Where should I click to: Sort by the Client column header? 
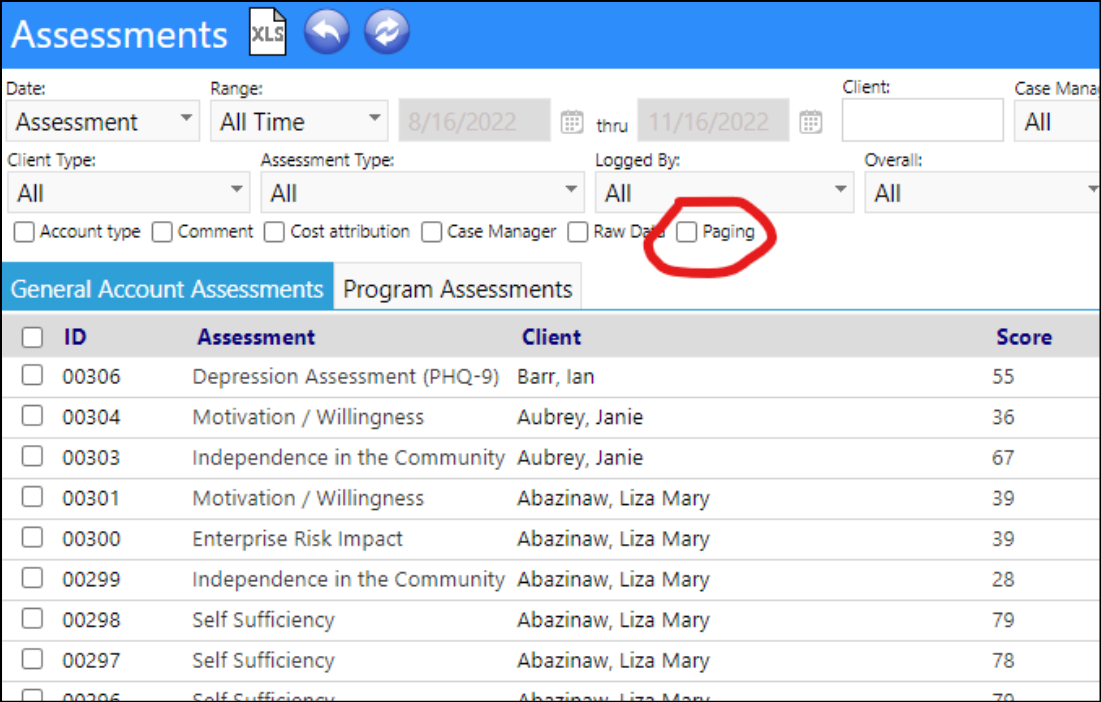pos(552,337)
